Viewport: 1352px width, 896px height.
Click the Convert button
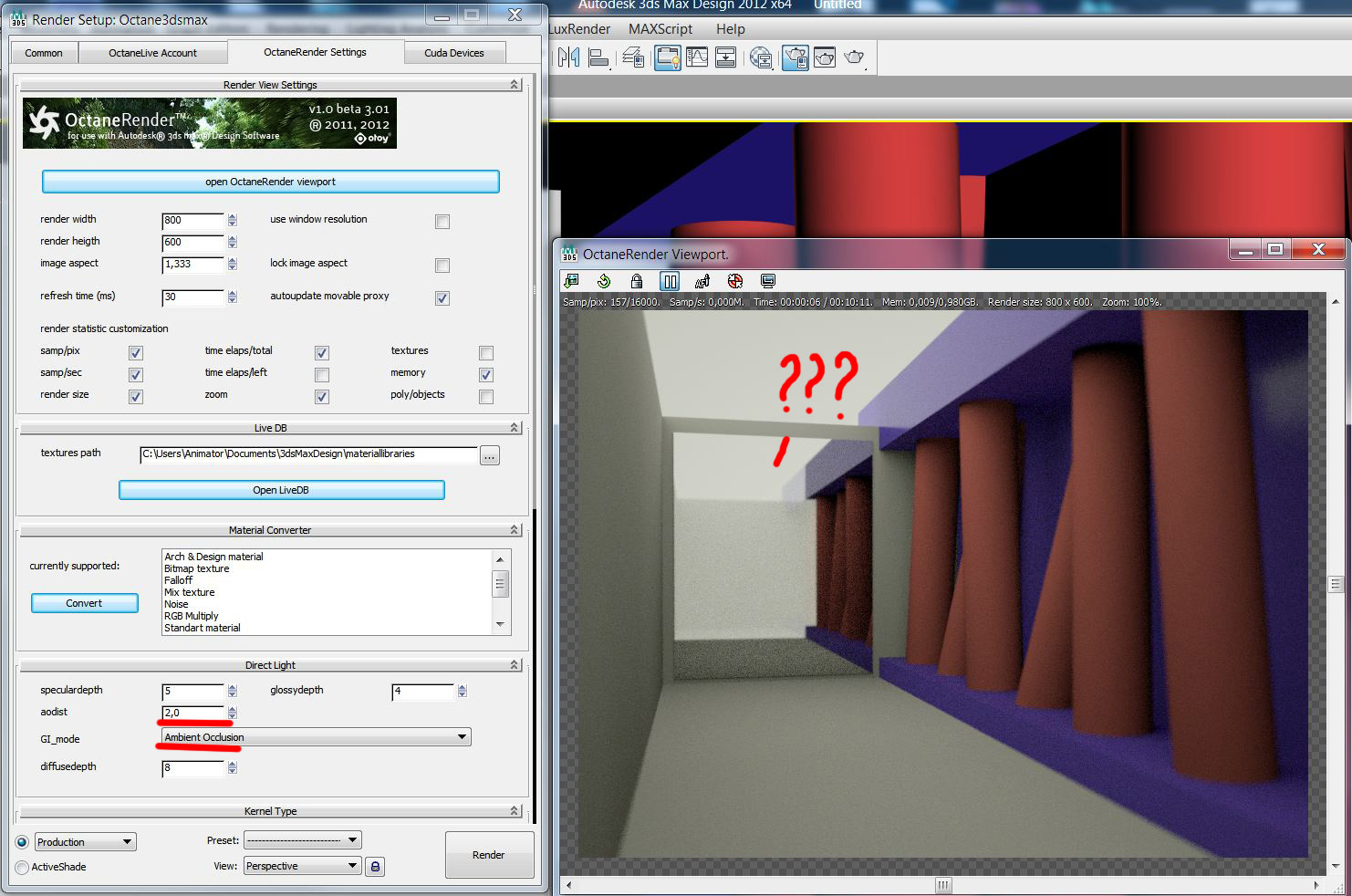[x=84, y=603]
